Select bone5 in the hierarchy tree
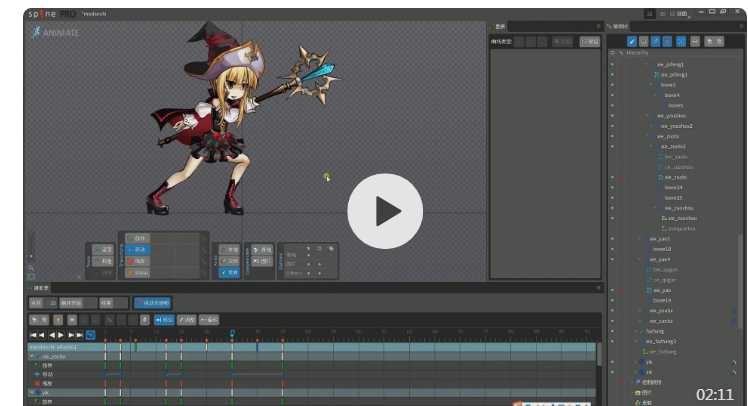748x406 pixels. click(x=675, y=105)
